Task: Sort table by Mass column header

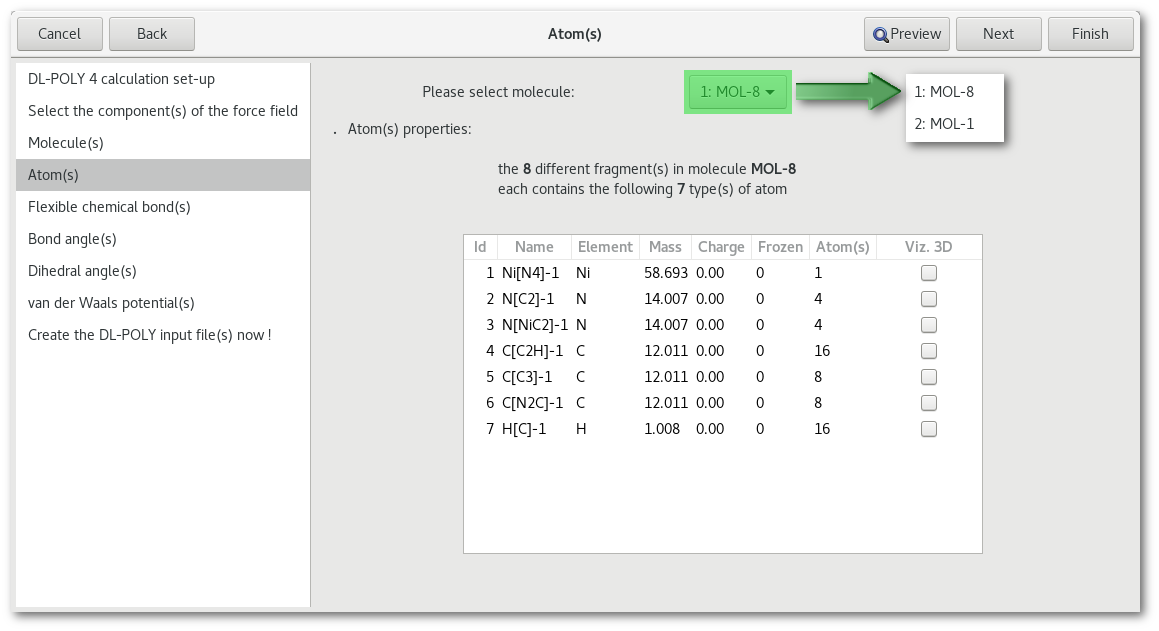Action: (665, 247)
